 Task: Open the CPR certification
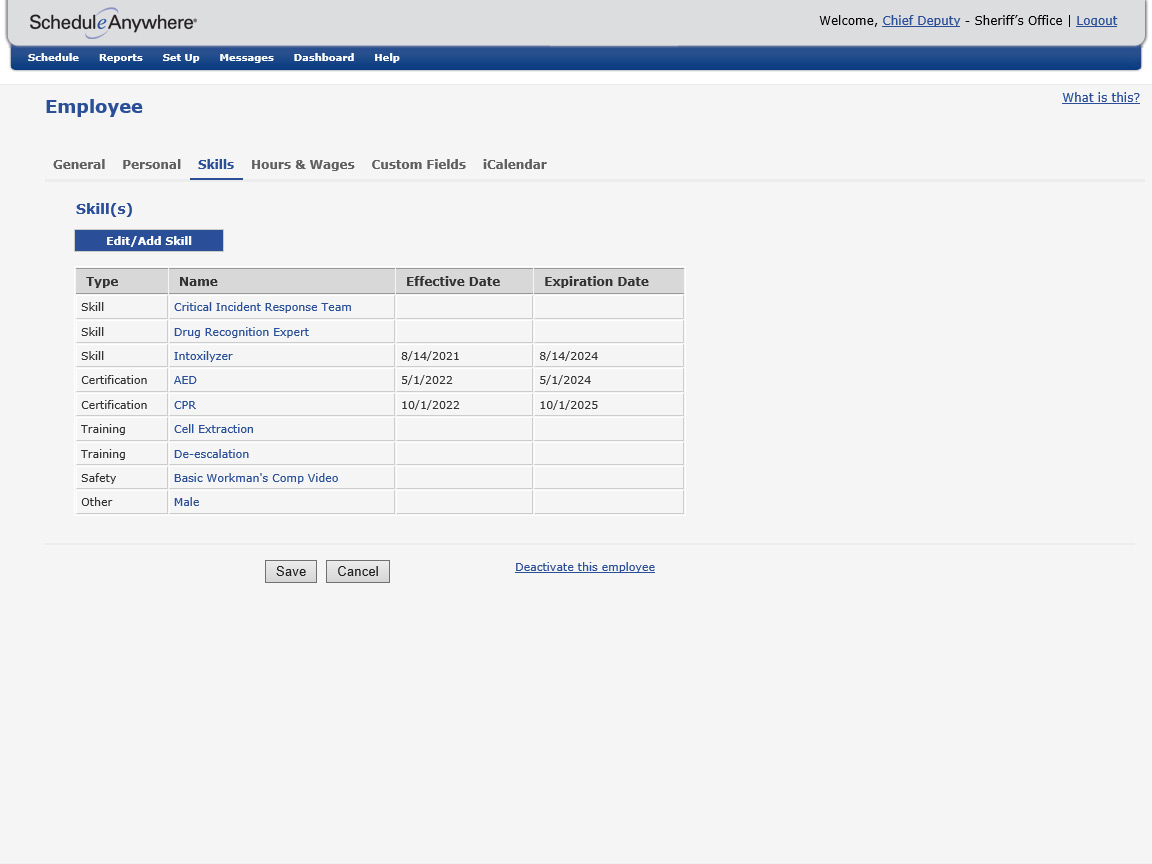[184, 405]
